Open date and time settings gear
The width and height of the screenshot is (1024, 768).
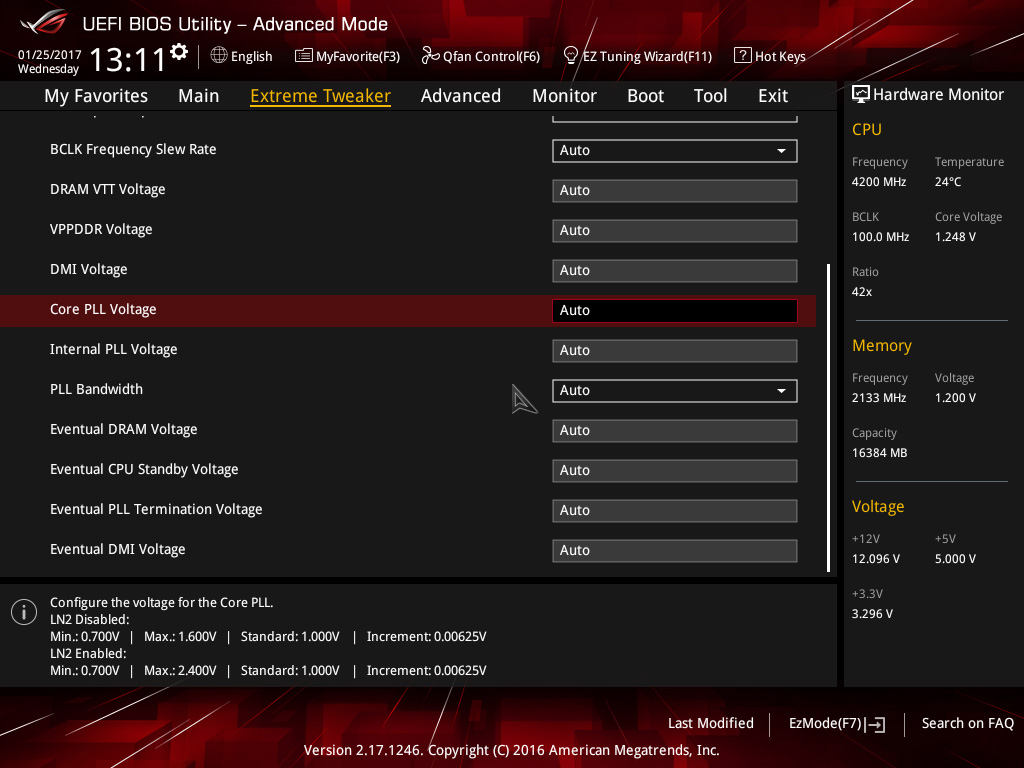[x=179, y=52]
